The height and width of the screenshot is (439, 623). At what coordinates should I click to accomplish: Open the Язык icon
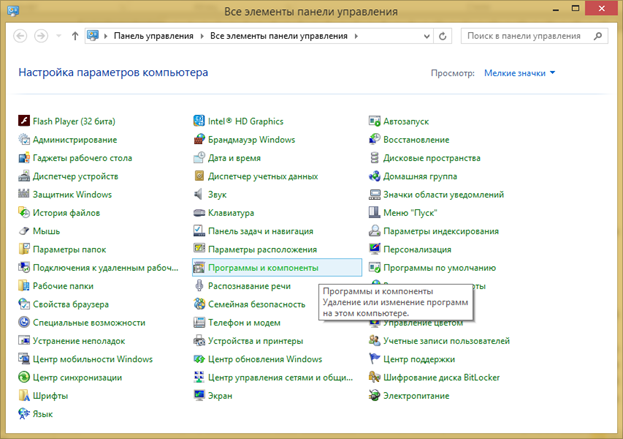coord(24,413)
